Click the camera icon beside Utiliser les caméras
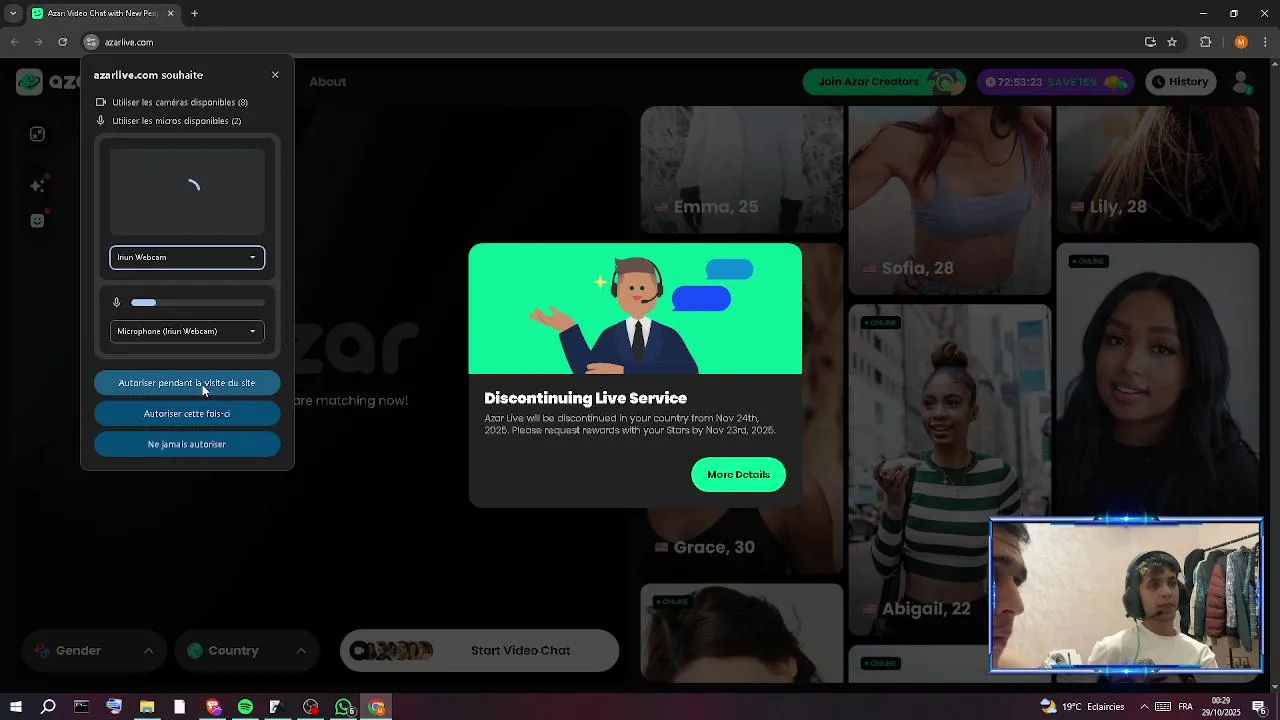Viewport: 1280px width, 720px height. (x=101, y=102)
